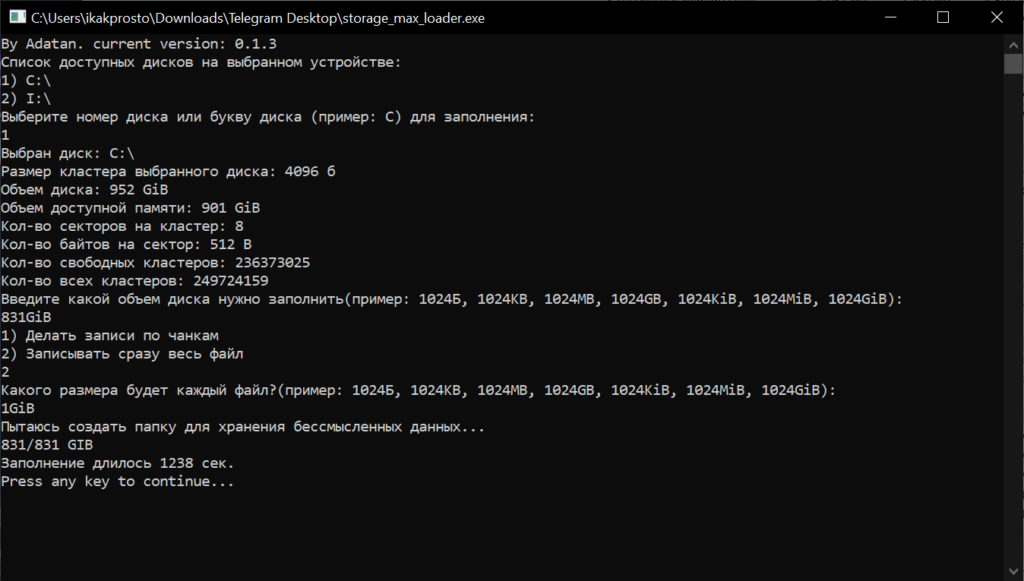Maximize the storage_max_loader console window

pyautogui.click(x=943, y=18)
